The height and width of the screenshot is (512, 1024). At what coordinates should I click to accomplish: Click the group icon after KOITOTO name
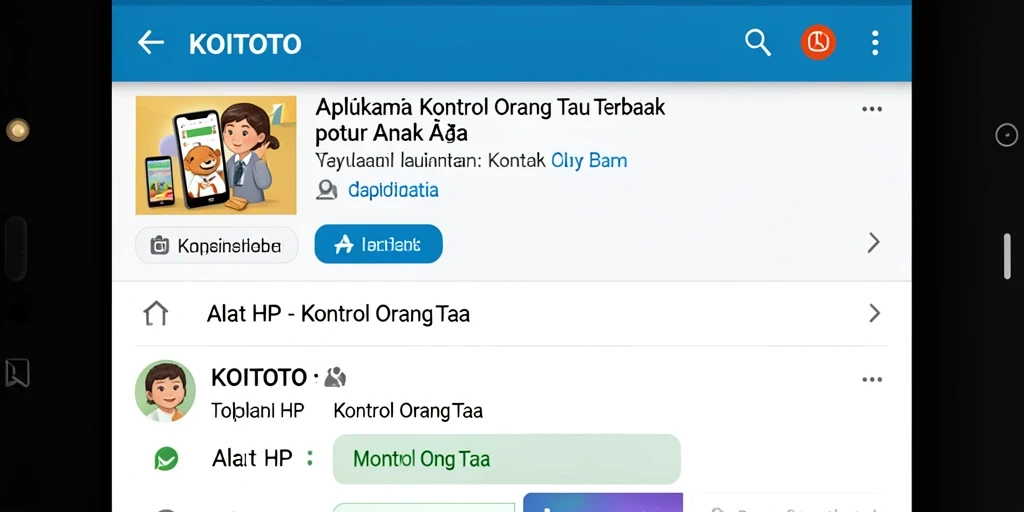tap(334, 377)
